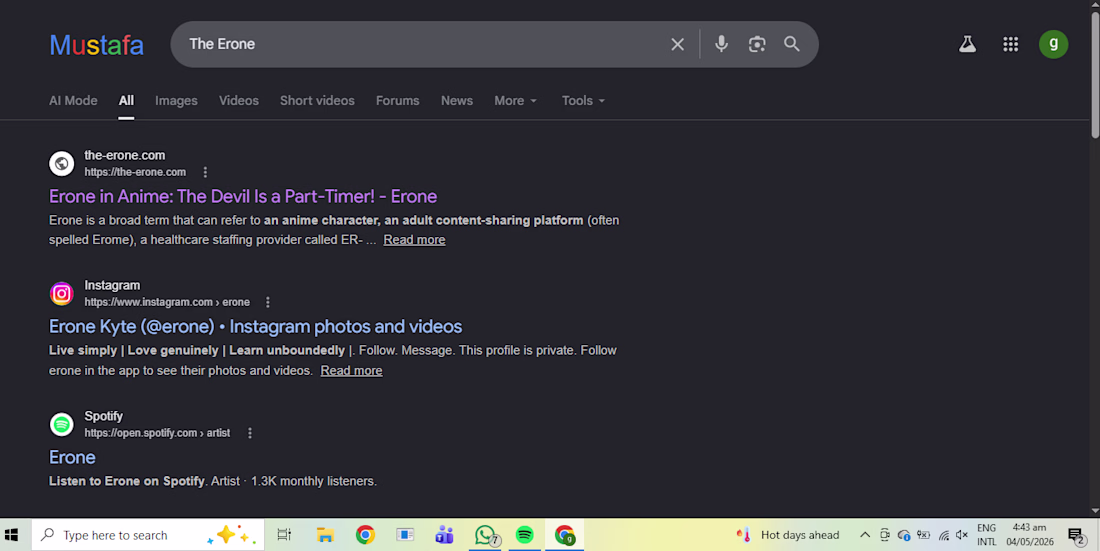The image size is (1100, 551).
Task: Expand the More search filters dropdown
Action: (x=516, y=100)
